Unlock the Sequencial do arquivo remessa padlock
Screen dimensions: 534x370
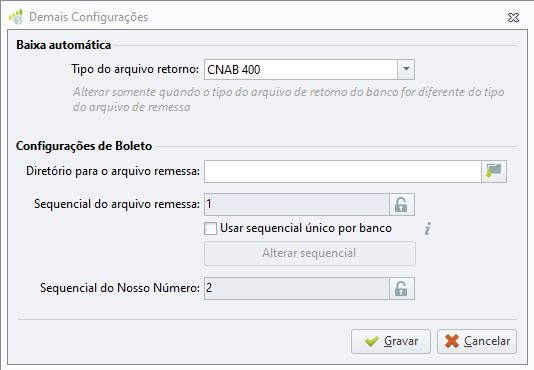click(402, 204)
